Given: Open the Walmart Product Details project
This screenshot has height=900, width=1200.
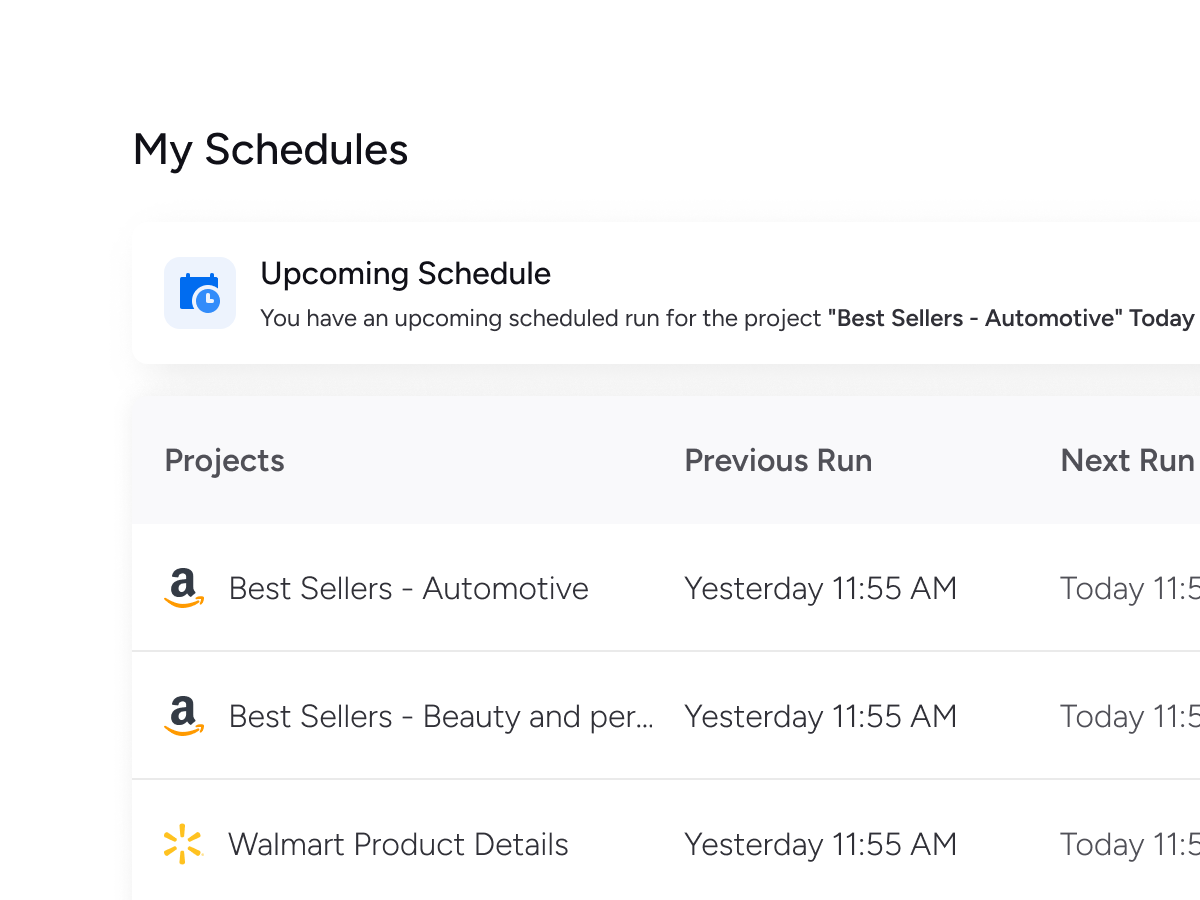Looking at the screenshot, I should [398, 844].
